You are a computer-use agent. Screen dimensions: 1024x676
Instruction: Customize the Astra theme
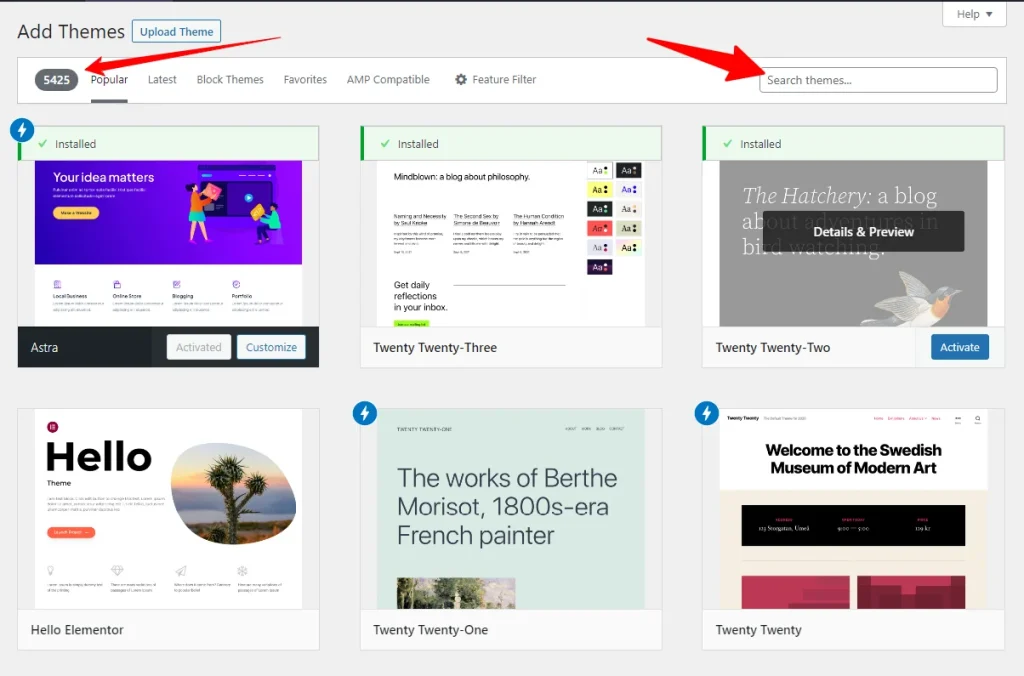tap(271, 347)
